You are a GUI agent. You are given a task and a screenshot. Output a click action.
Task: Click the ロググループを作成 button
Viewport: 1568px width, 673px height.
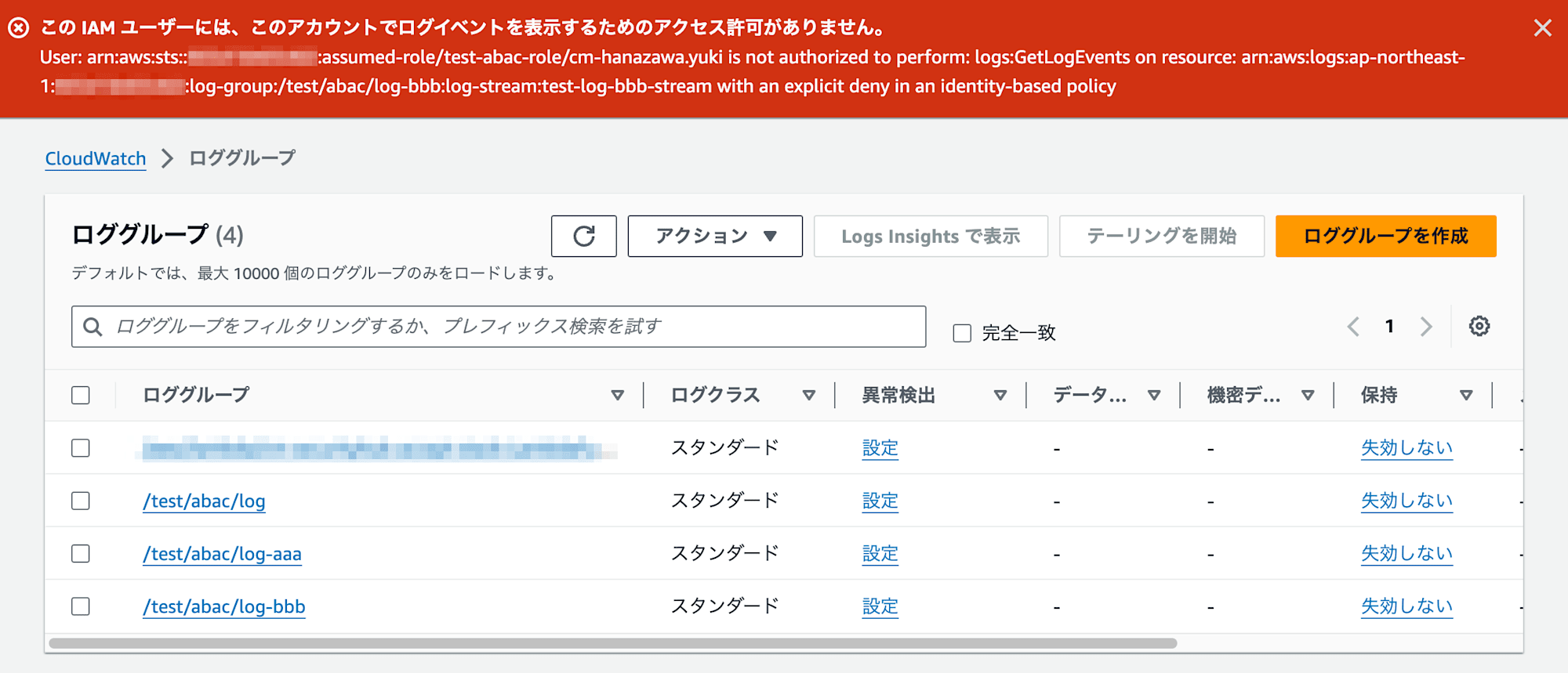1386,236
